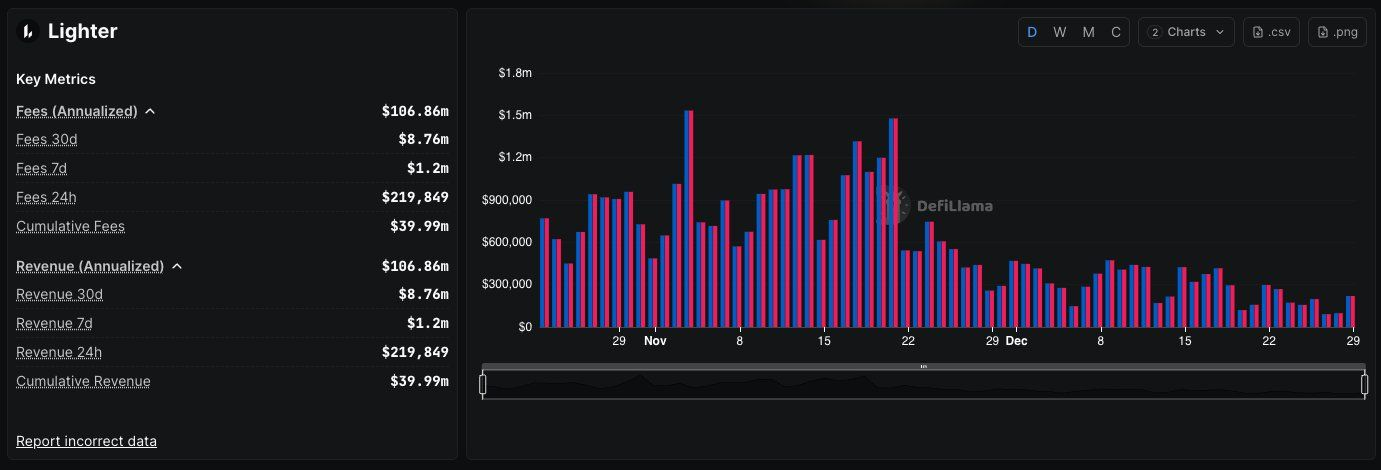Select Cumulative (C) chart view

point(1116,32)
